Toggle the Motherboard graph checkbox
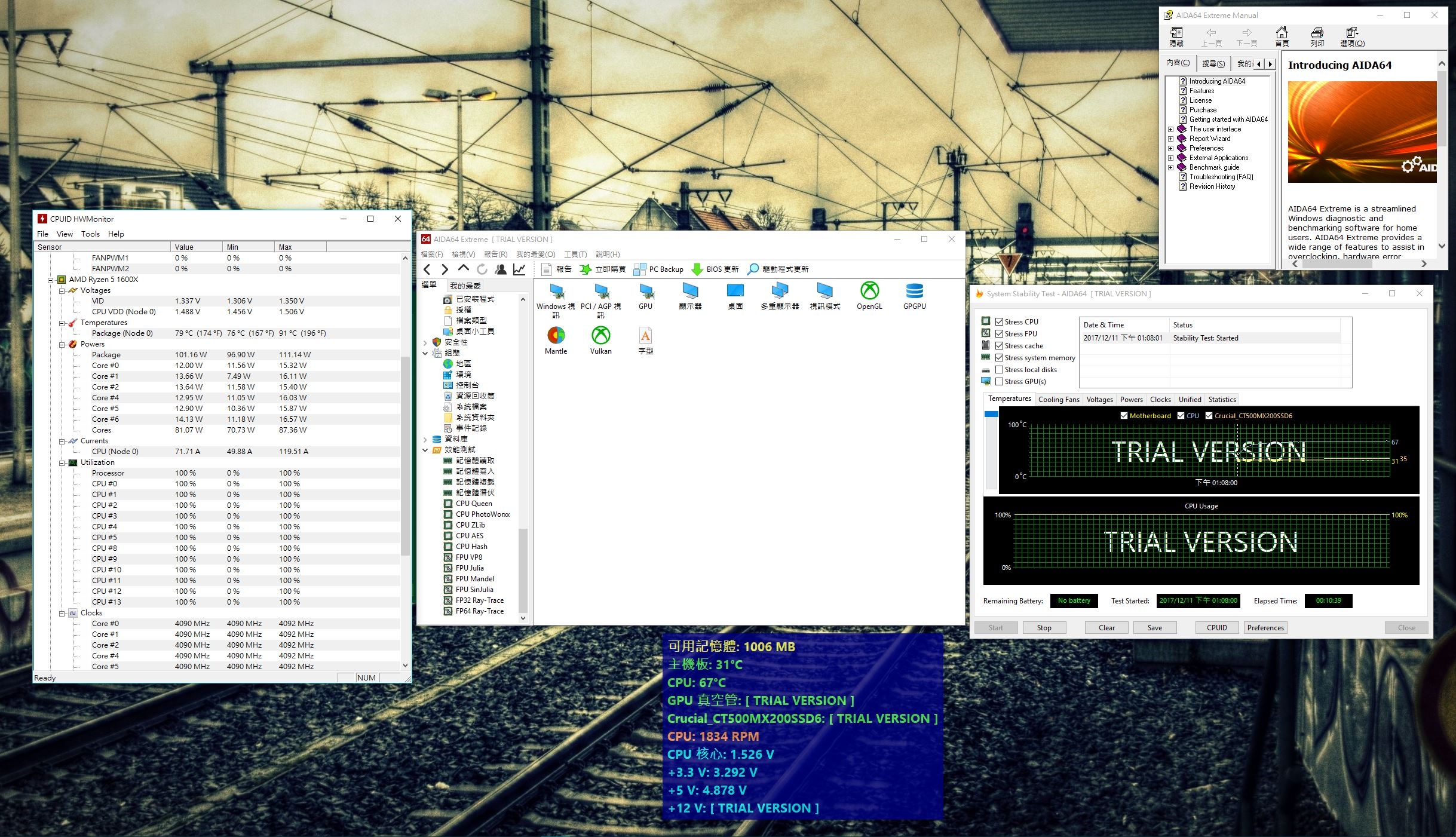Image resolution: width=1456 pixels, height=837 pixels. [1124, 416]
